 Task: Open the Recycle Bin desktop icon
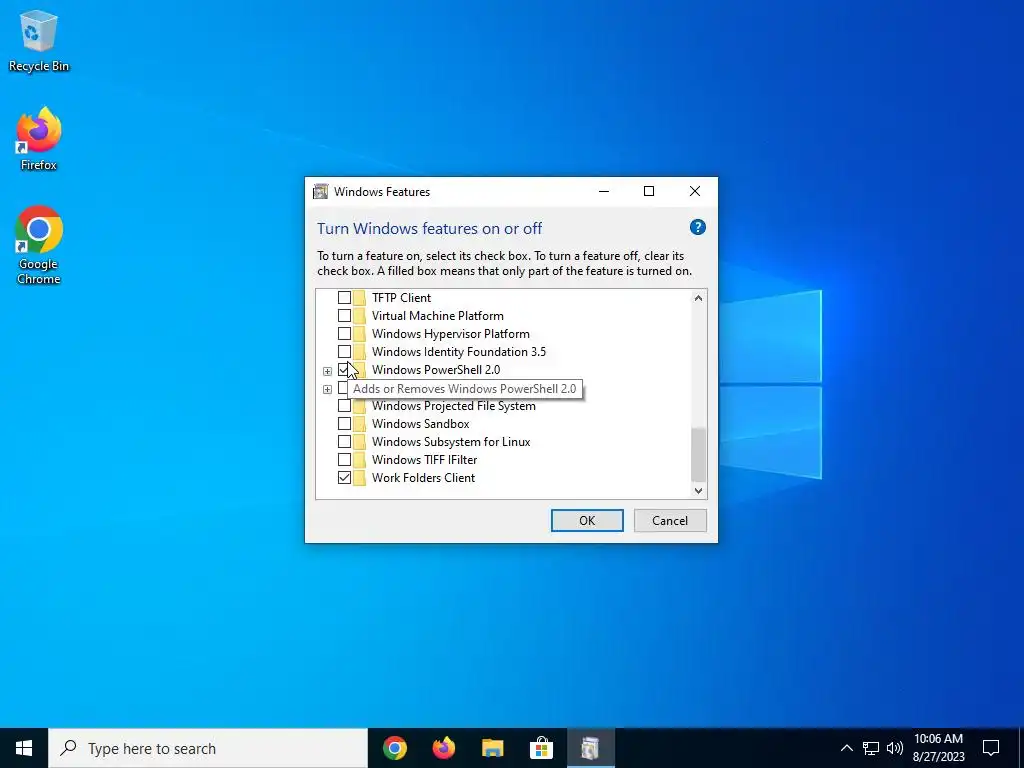(x=39, y=40)
